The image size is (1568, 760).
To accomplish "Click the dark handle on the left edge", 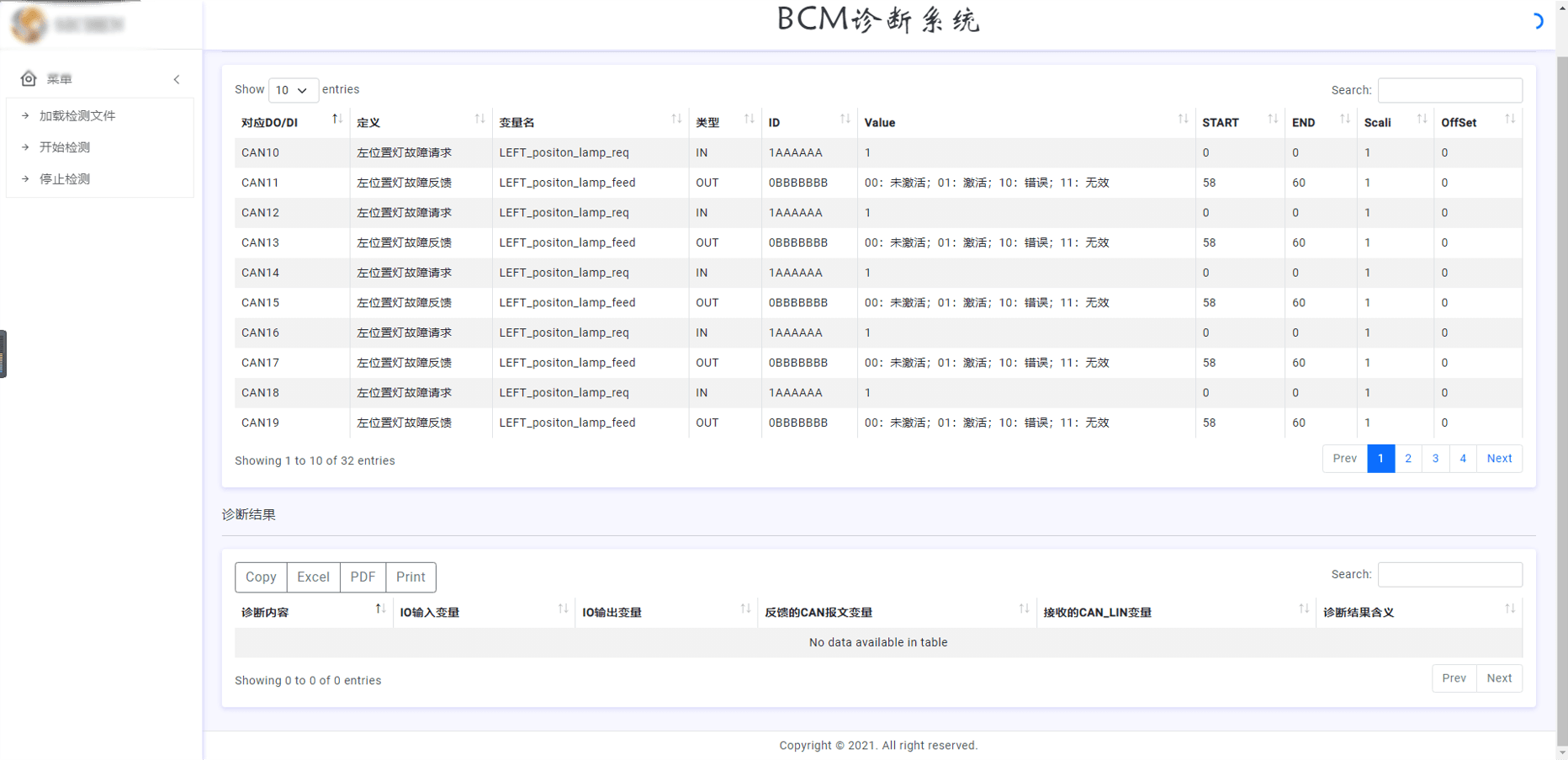I will [3, 353].
